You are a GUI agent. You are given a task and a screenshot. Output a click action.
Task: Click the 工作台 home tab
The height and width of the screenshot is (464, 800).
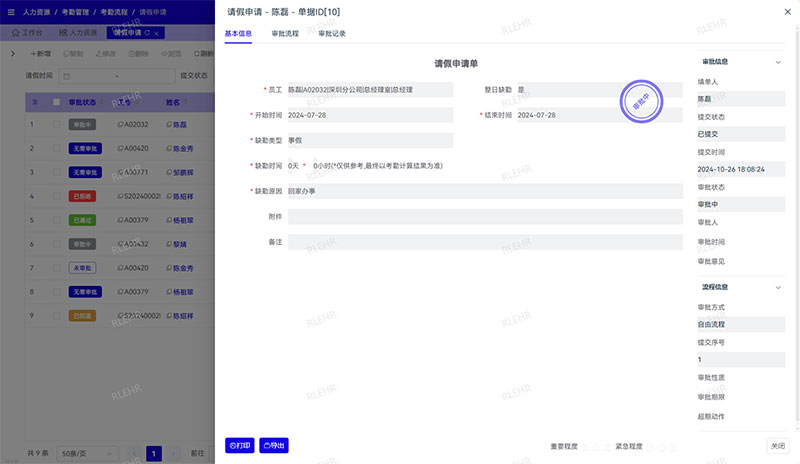coord(27,33)
